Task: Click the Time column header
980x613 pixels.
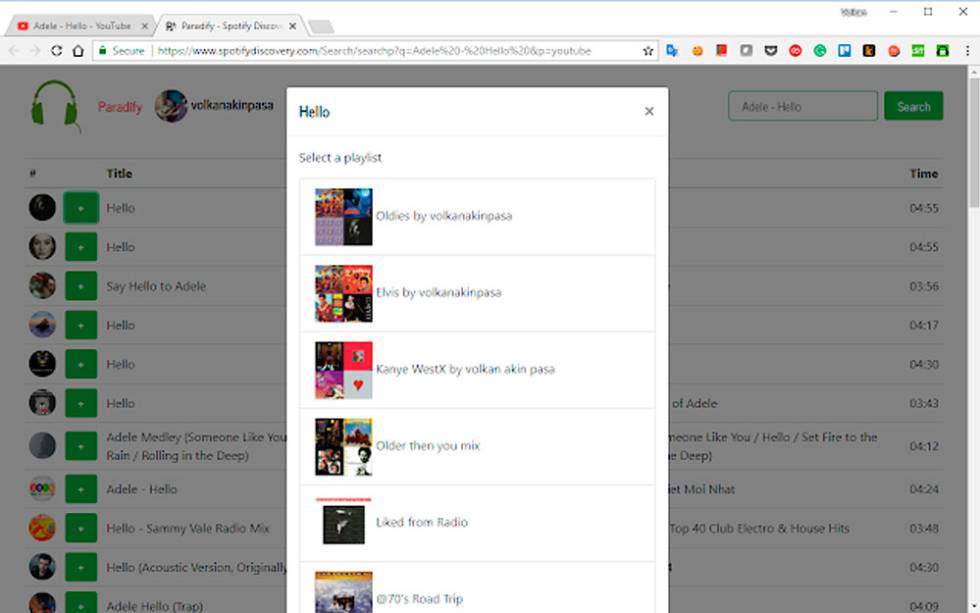Action: click(924, 174)
